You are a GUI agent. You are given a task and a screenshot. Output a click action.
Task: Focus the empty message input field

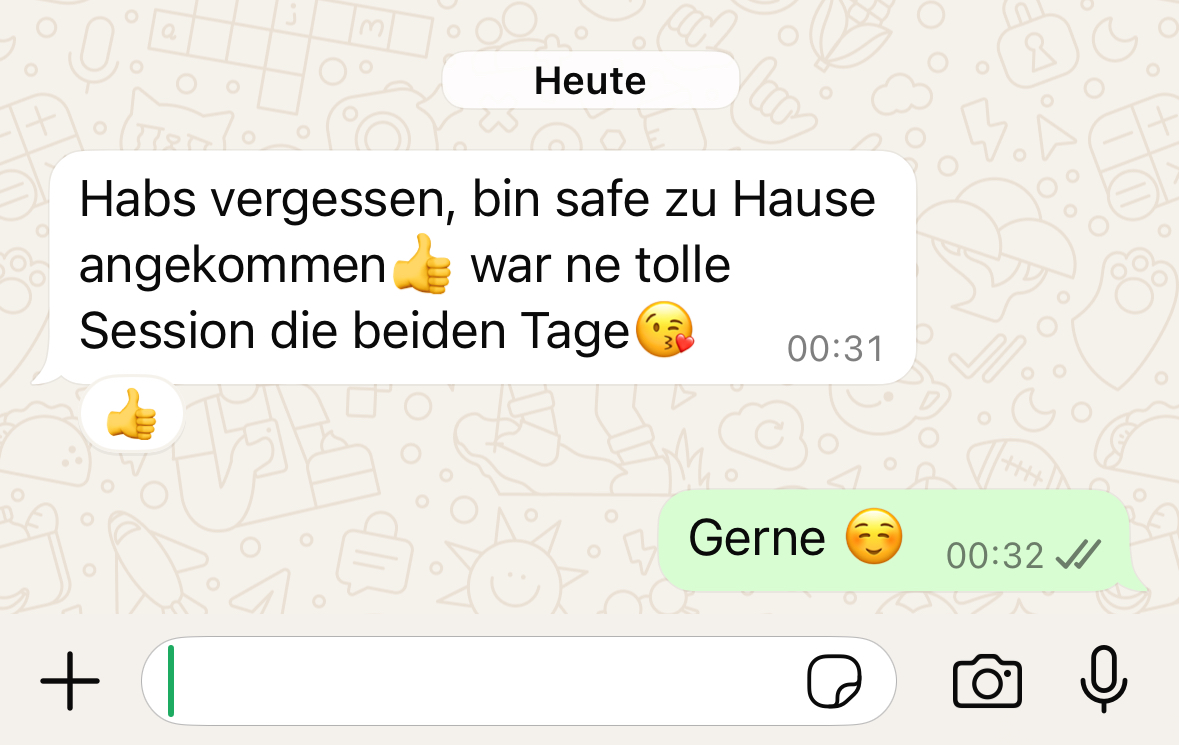click(519, 681)
